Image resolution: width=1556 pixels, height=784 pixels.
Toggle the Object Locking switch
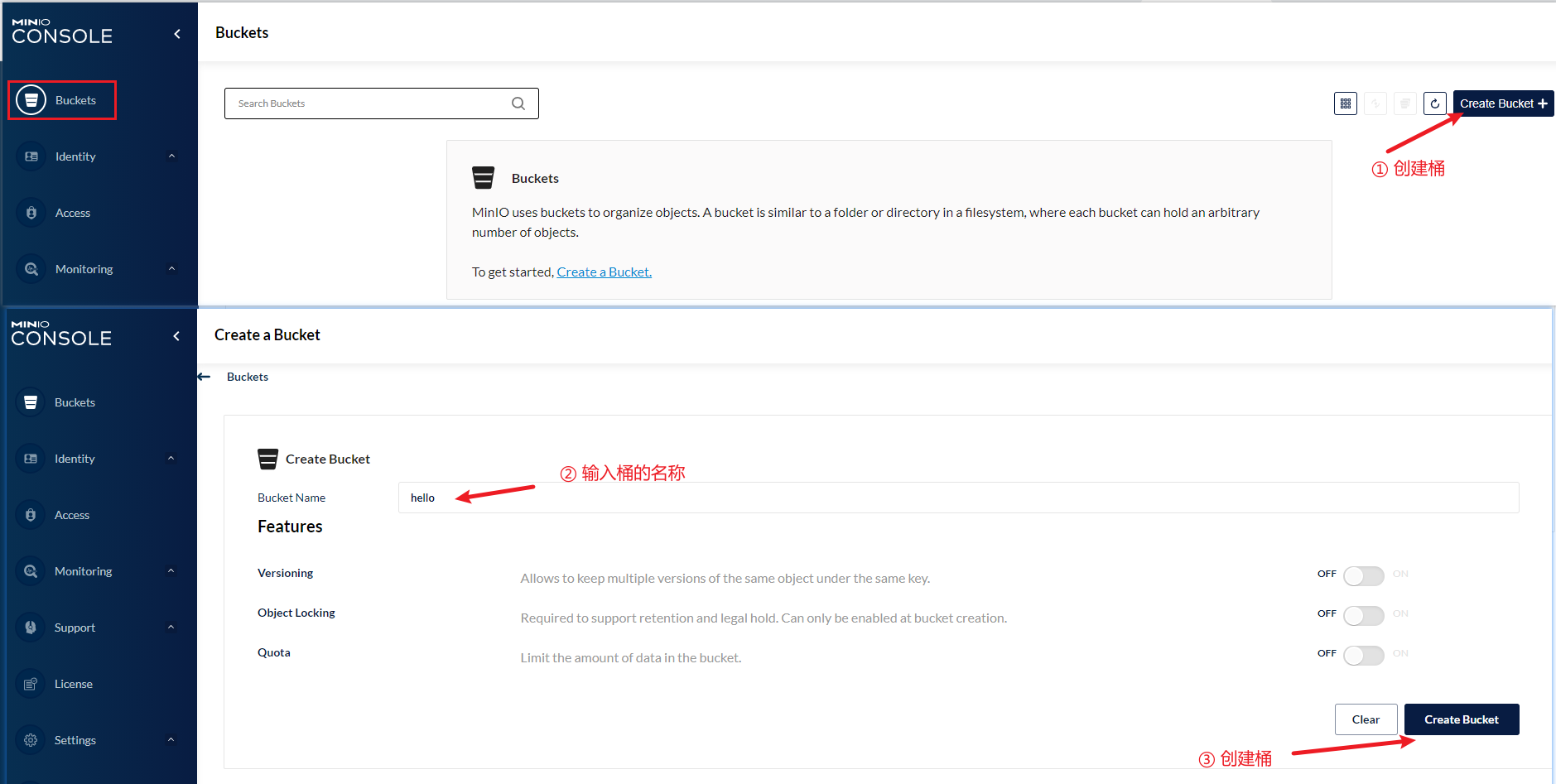1363,616
